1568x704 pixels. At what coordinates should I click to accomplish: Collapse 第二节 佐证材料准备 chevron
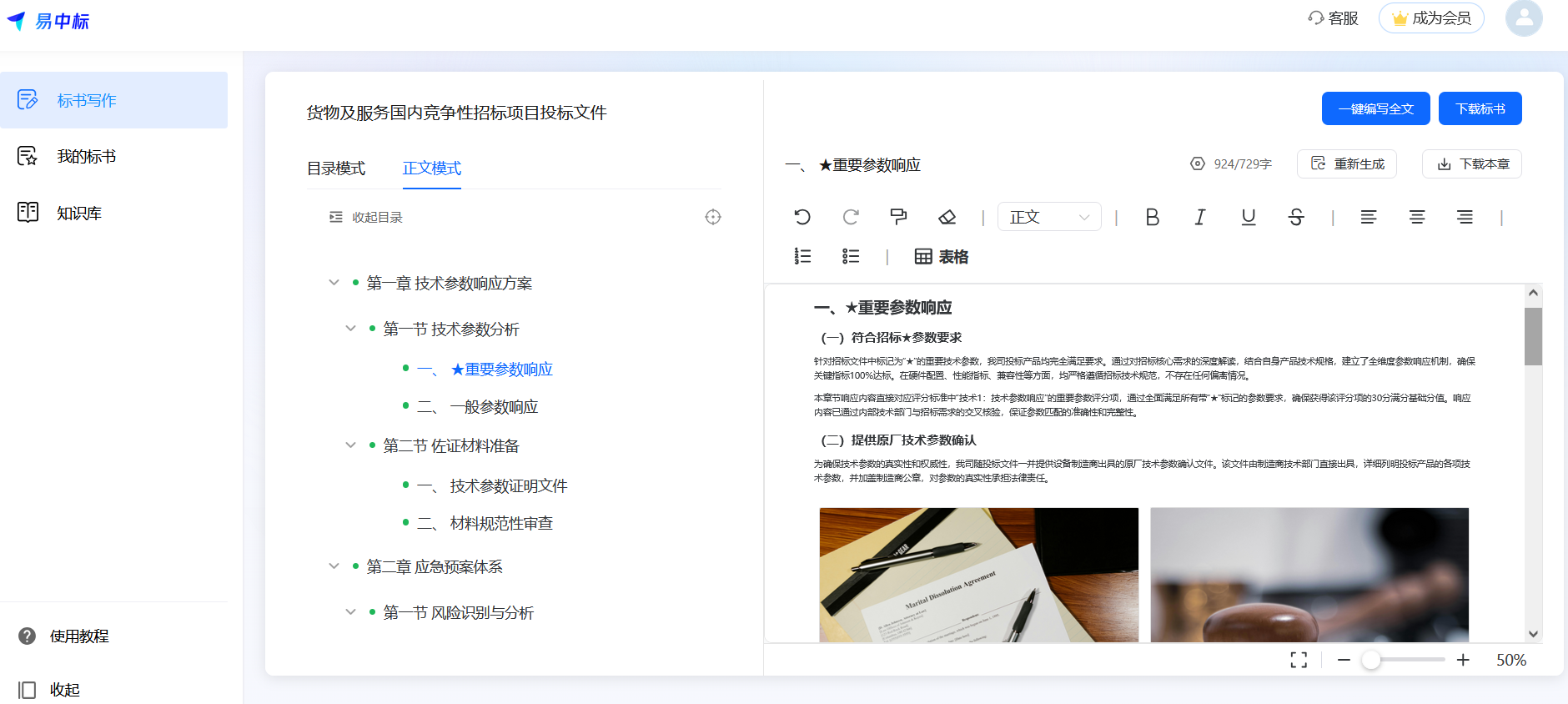350,445
